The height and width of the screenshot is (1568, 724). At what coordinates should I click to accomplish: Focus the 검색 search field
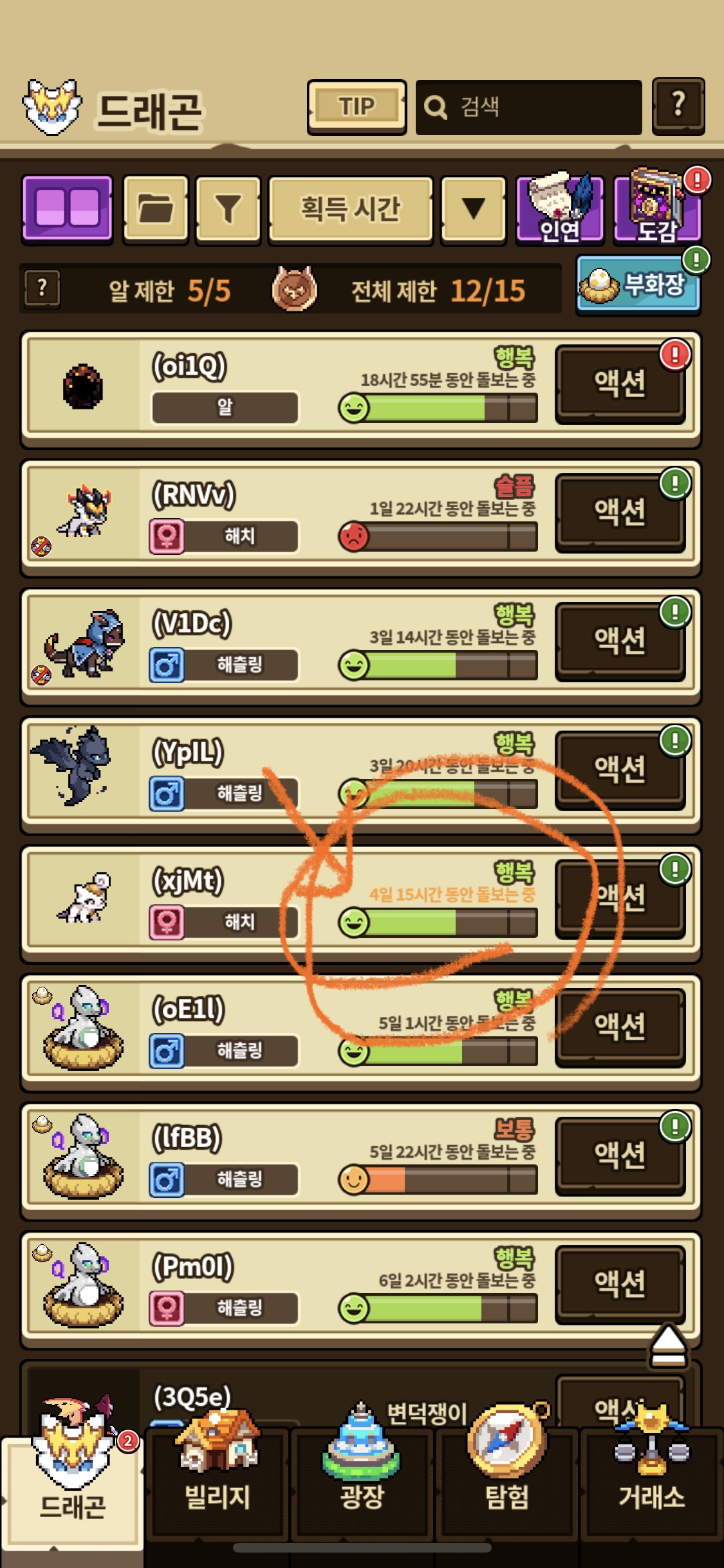tap(528, 107)
